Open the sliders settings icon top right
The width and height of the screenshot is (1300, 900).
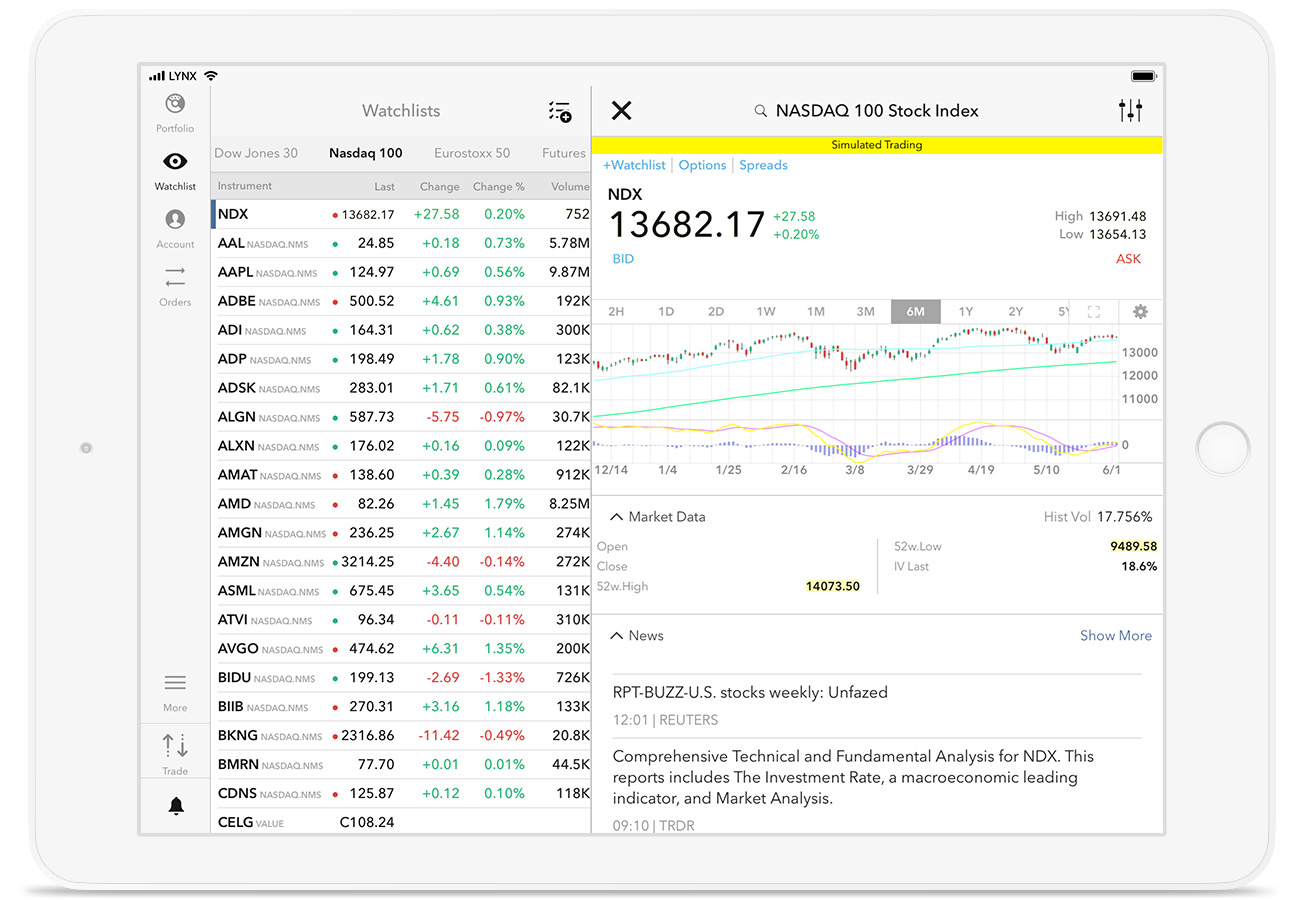(x=1131, y=110)
